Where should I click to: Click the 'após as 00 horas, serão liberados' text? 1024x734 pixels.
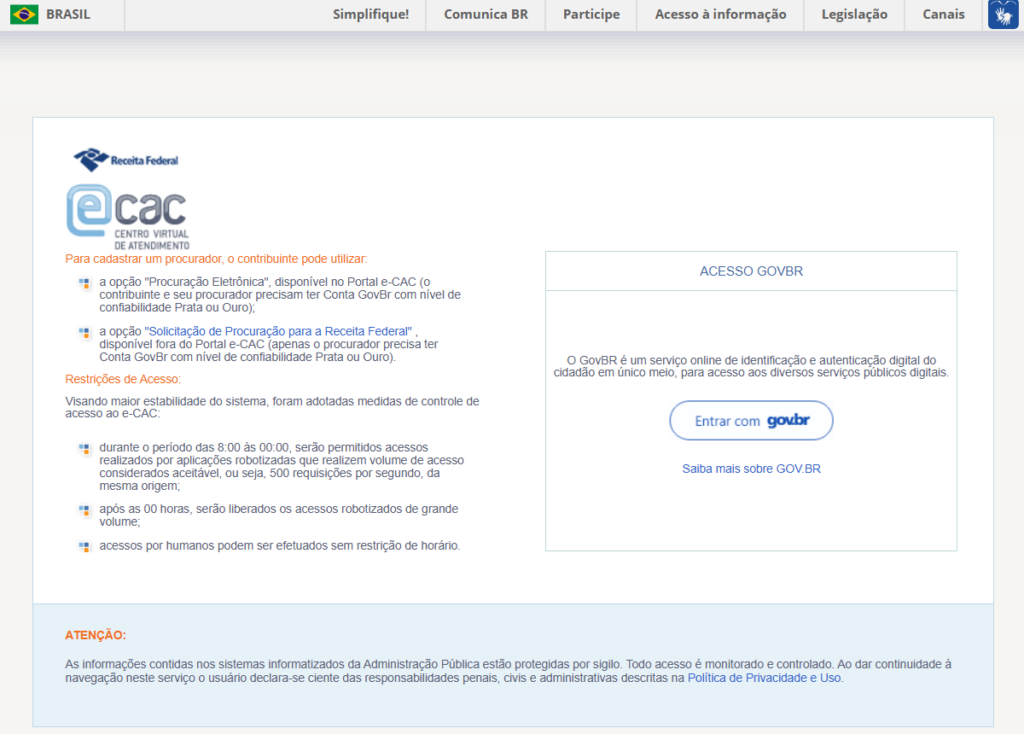tap(279, 515)
